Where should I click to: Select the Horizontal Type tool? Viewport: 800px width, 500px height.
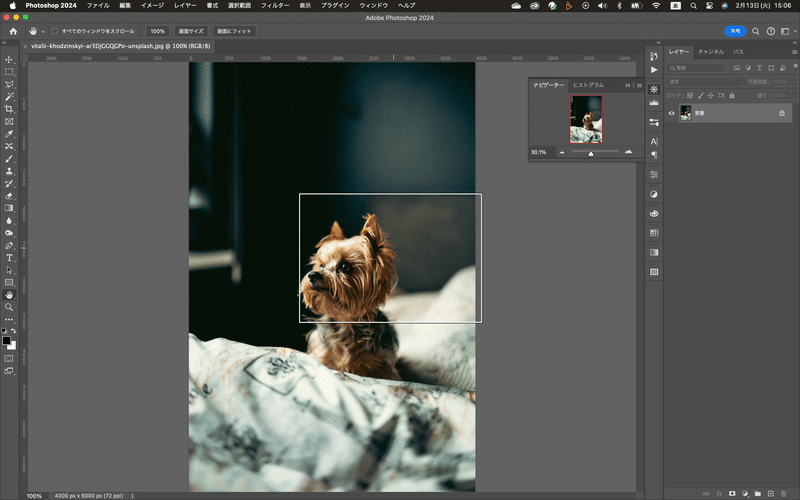(x=9, y=258)
